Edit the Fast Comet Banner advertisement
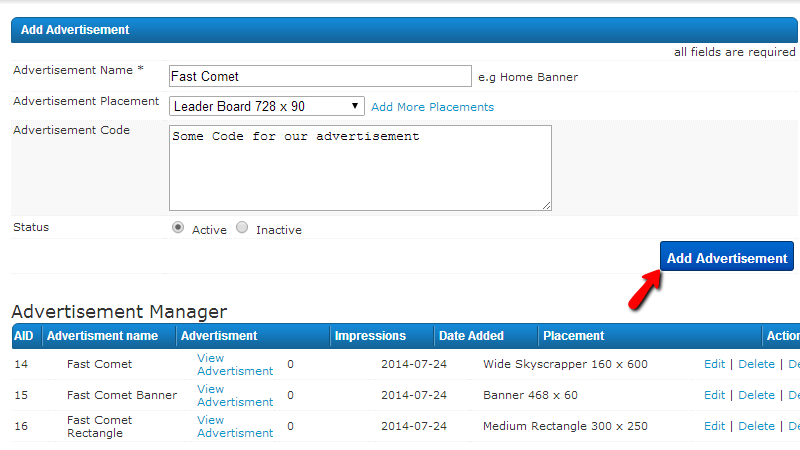The image size is (800, 450). point(714,395)
